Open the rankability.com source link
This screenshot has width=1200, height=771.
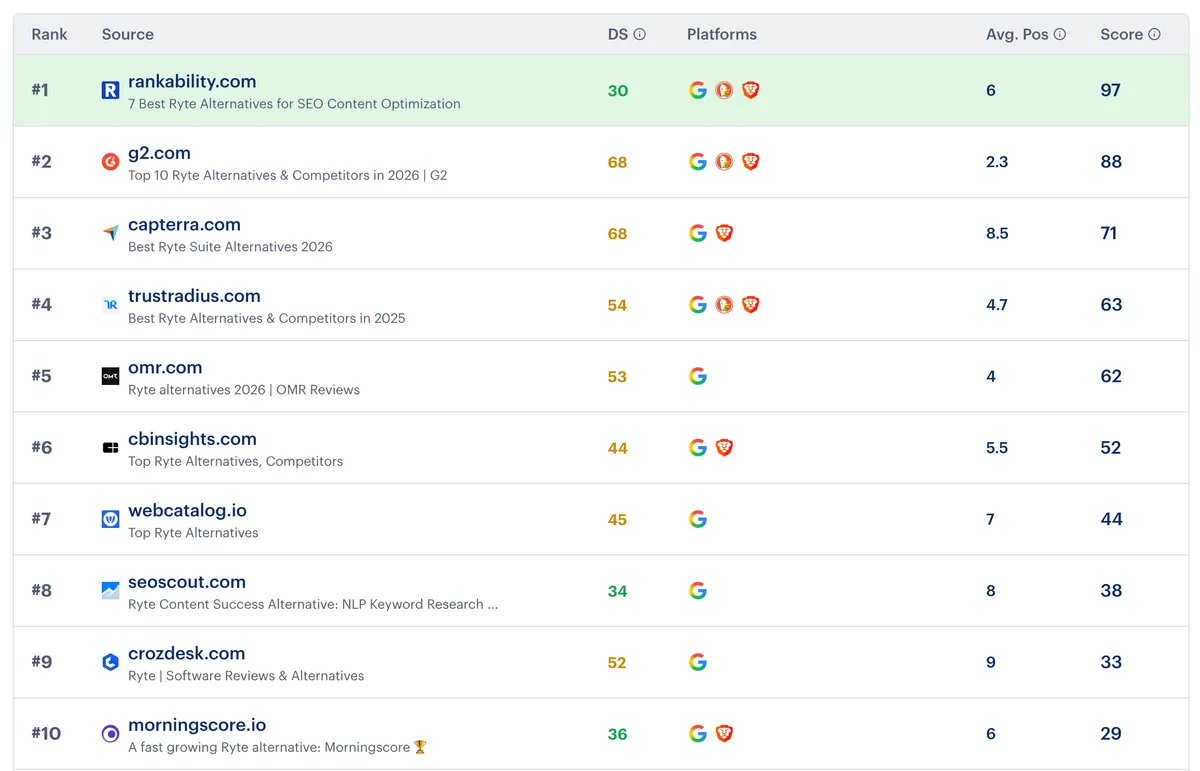pos(192,81)
